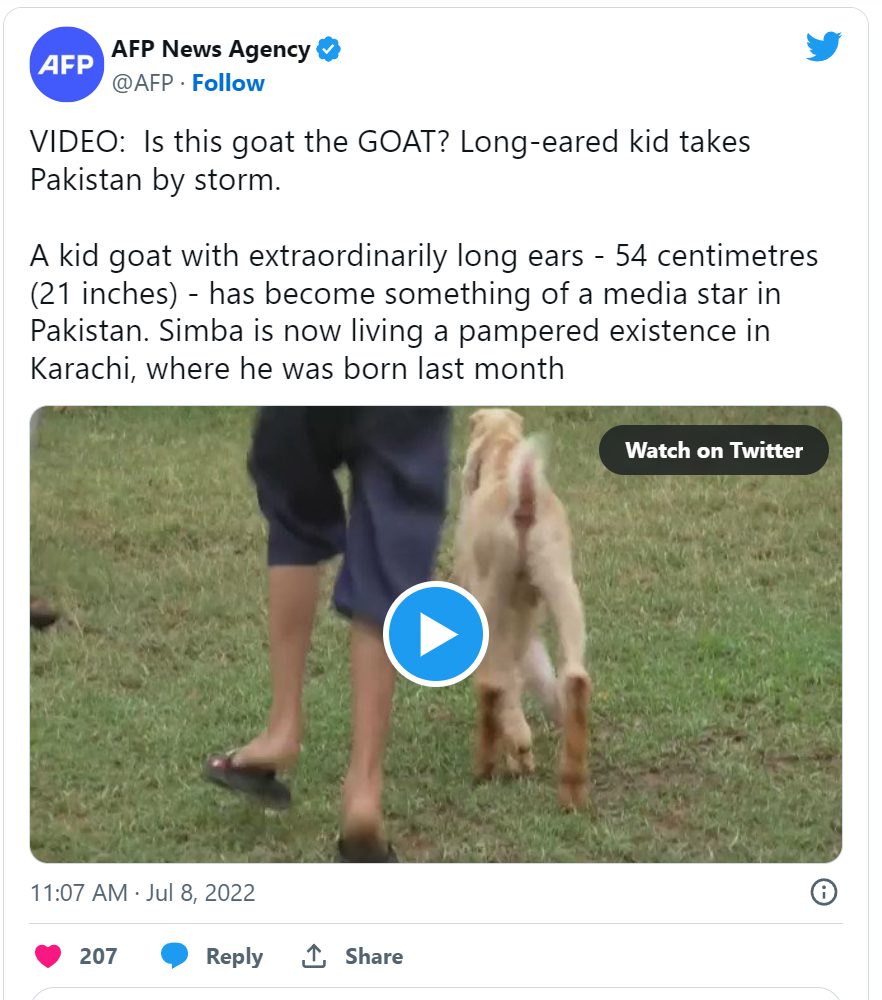This screenshot has width=882, height=1000.
Task: Click the partially visible box below the Reply row
Action: [436, 993]
